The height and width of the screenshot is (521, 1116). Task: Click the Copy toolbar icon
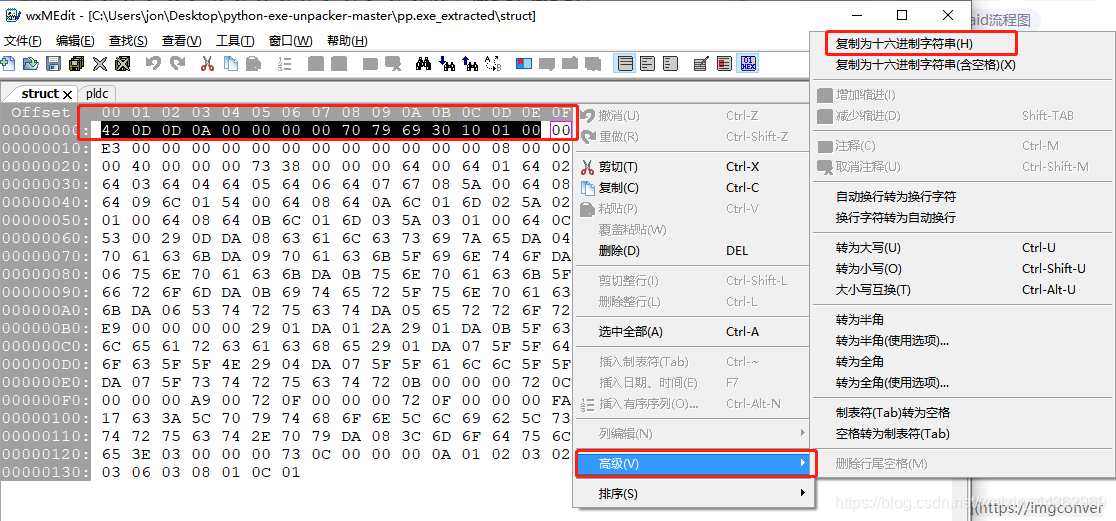tap(231, 63)
